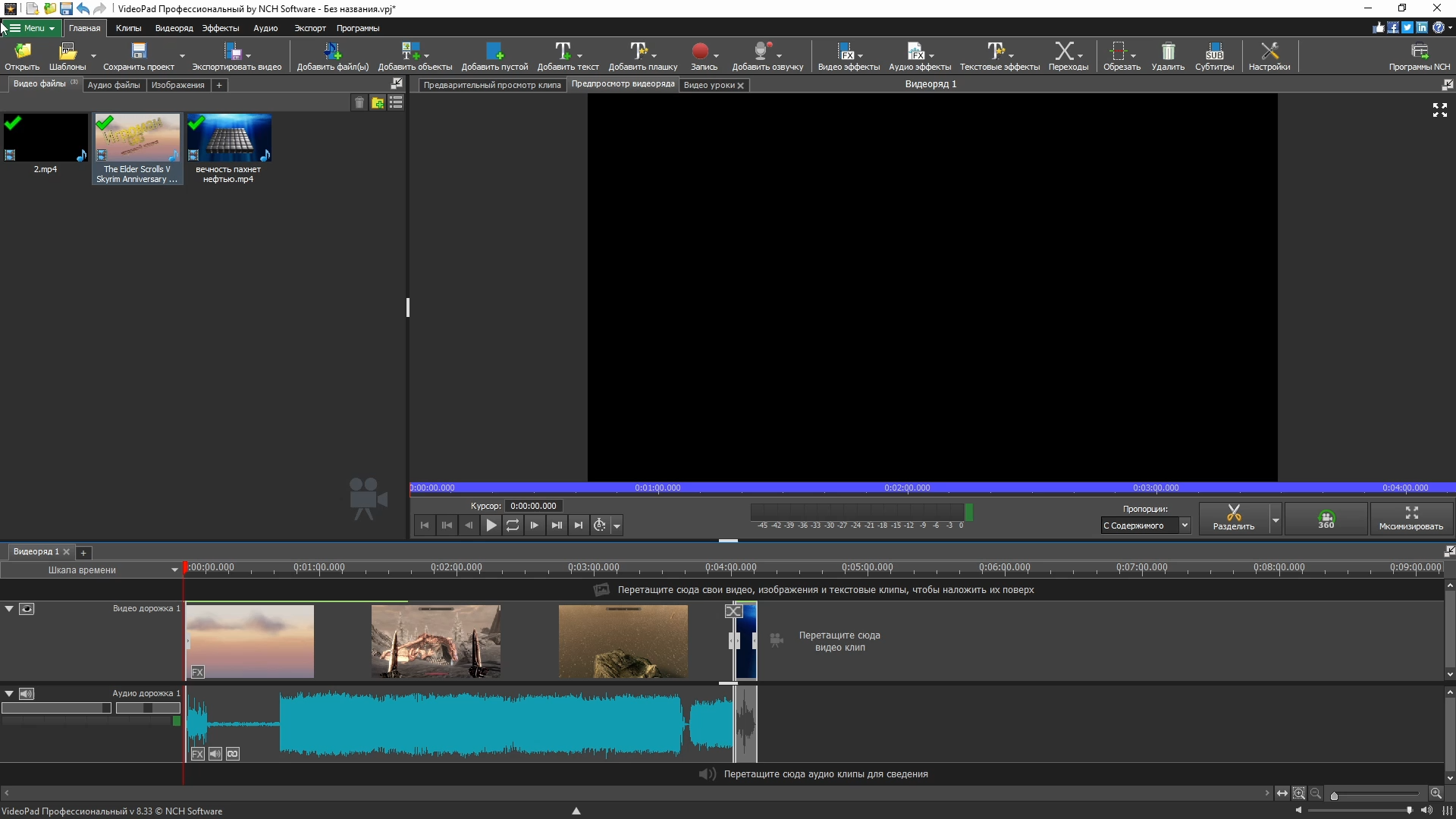
Task: Open Transitions (Переходы)
Action: 1064,52
